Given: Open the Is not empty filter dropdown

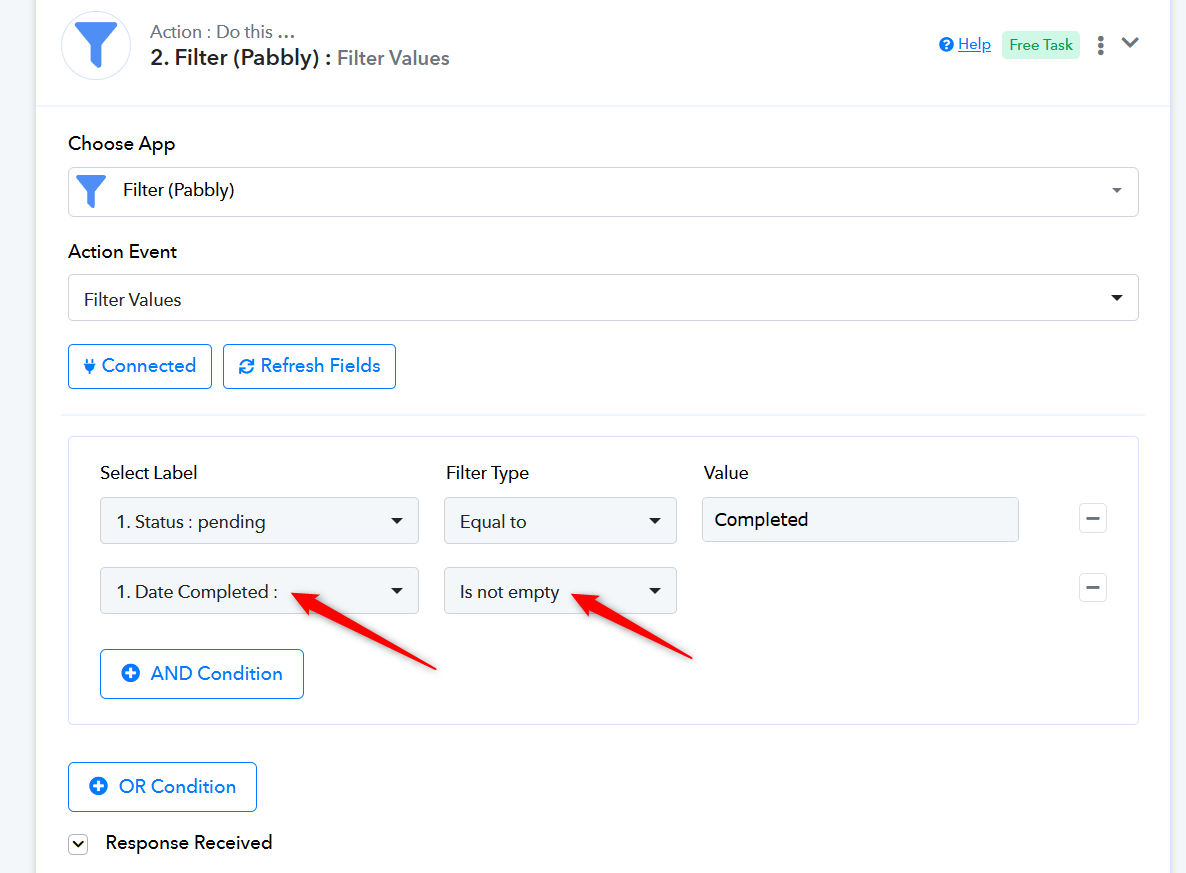Looking at the screenshot, I should coord(560,591).
